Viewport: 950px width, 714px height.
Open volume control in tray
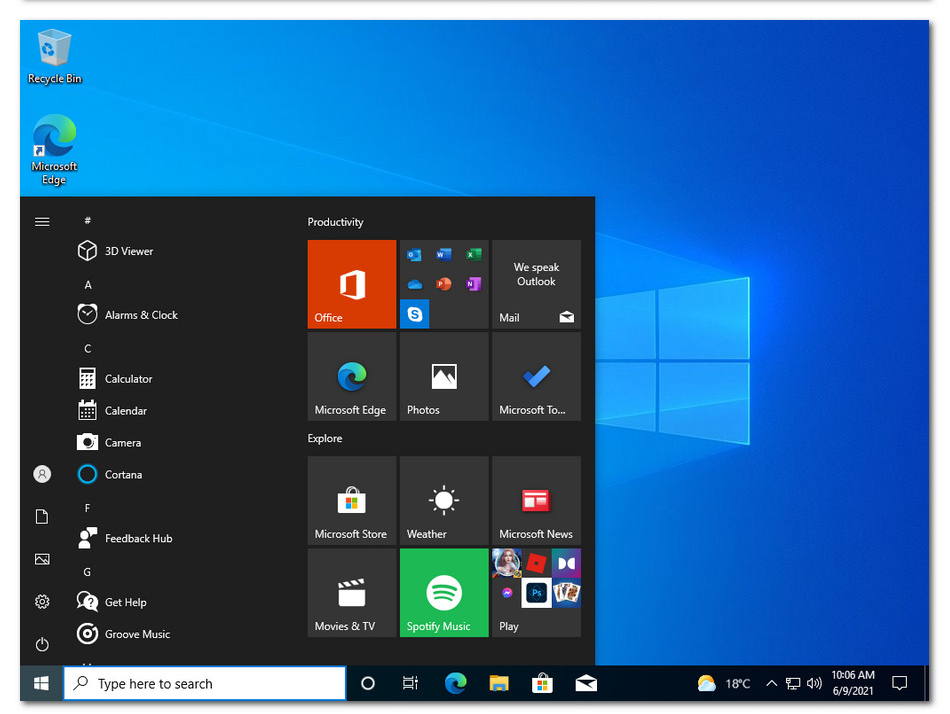click(x=814, y=684)
